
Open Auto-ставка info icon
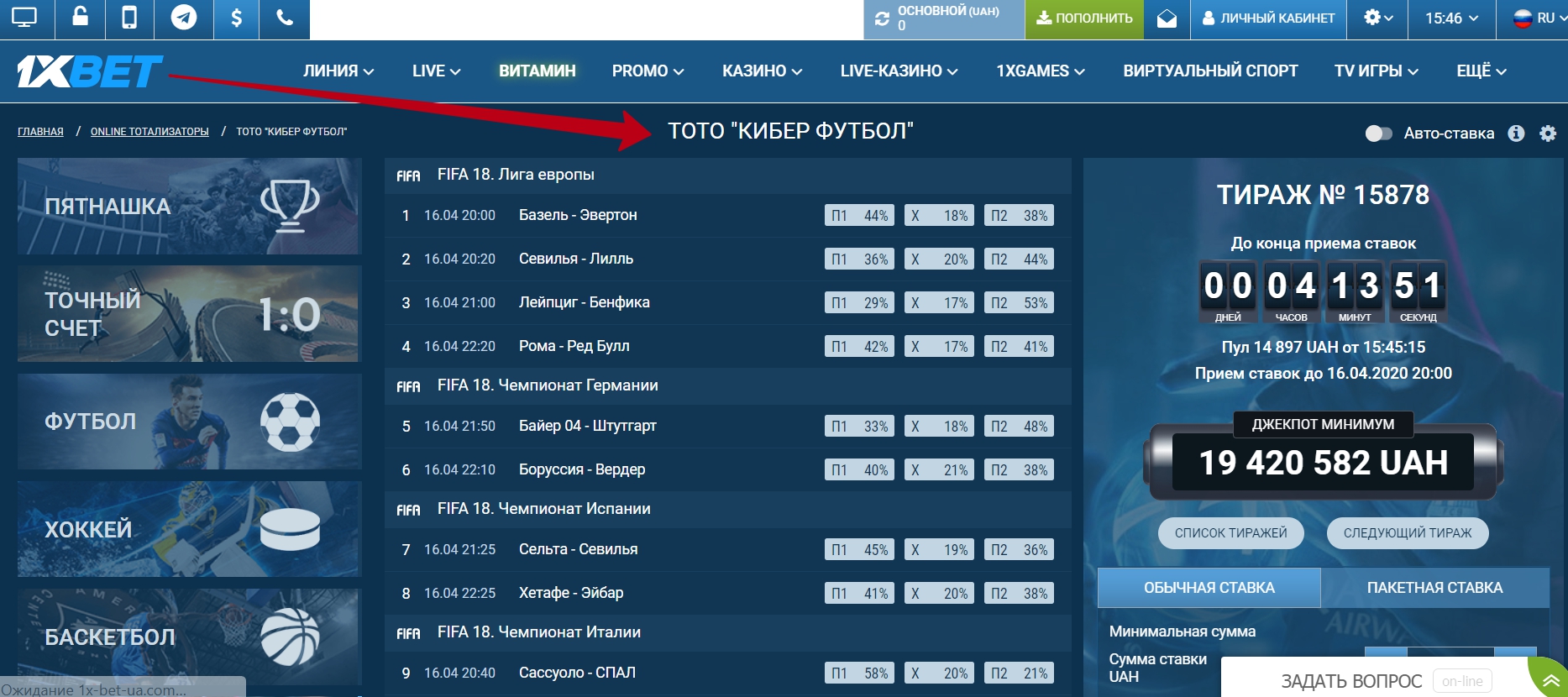pos(1516,134)
